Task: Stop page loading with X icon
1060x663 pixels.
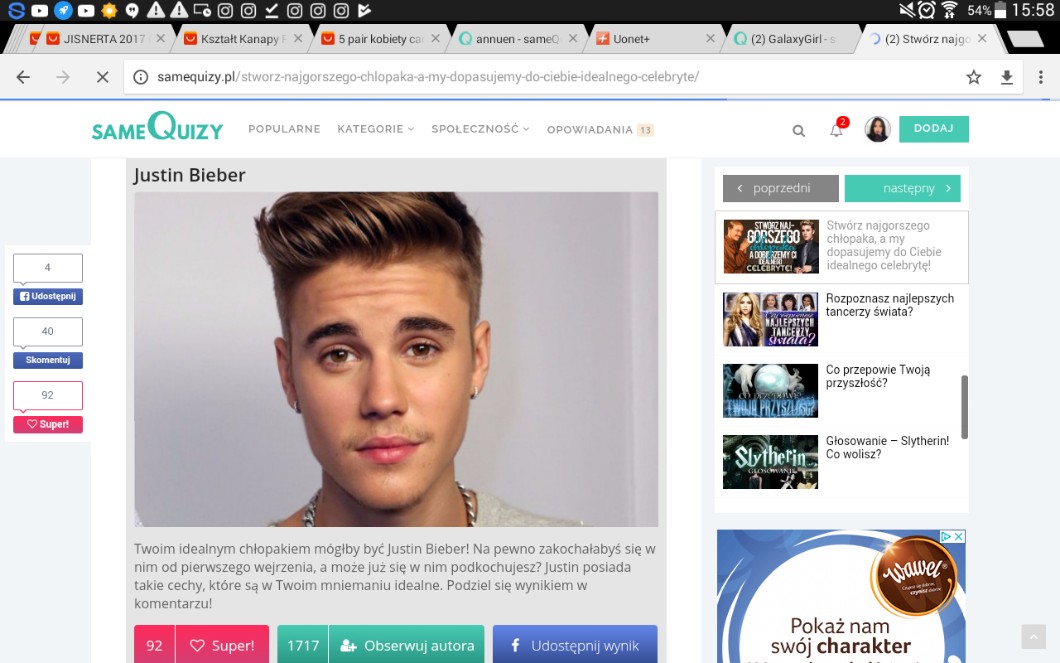Action: (102, 77)
